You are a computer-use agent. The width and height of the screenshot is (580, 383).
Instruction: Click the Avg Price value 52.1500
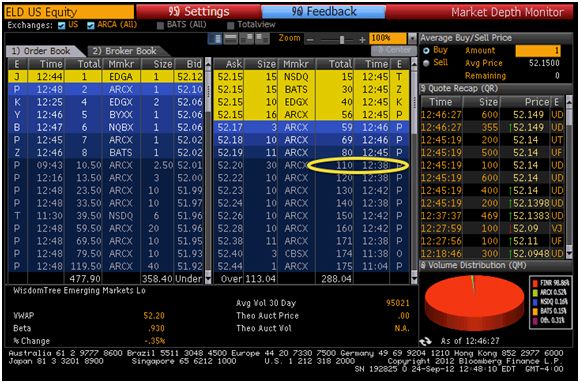(544, 63)
